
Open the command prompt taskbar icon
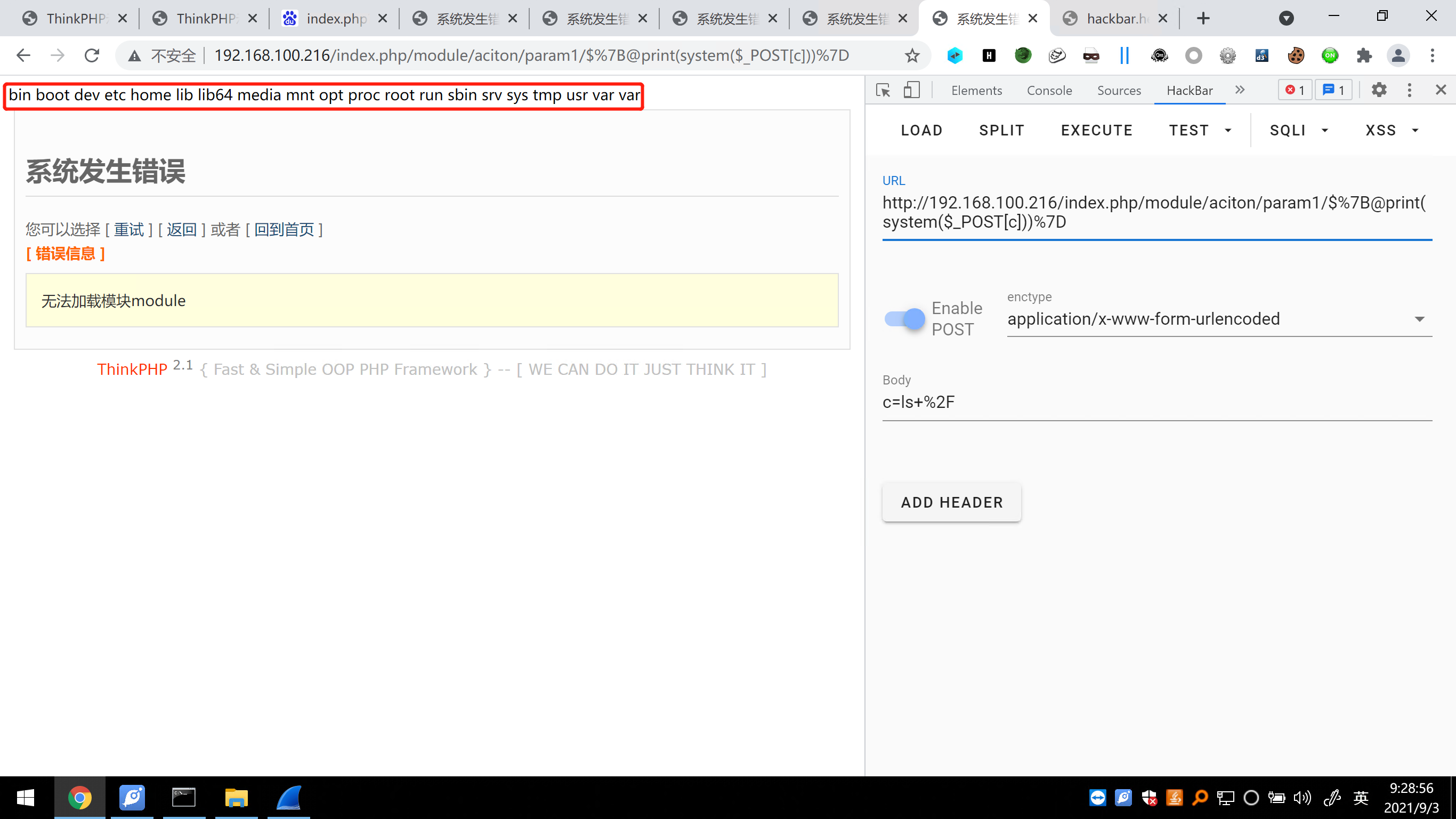point(184,798)
